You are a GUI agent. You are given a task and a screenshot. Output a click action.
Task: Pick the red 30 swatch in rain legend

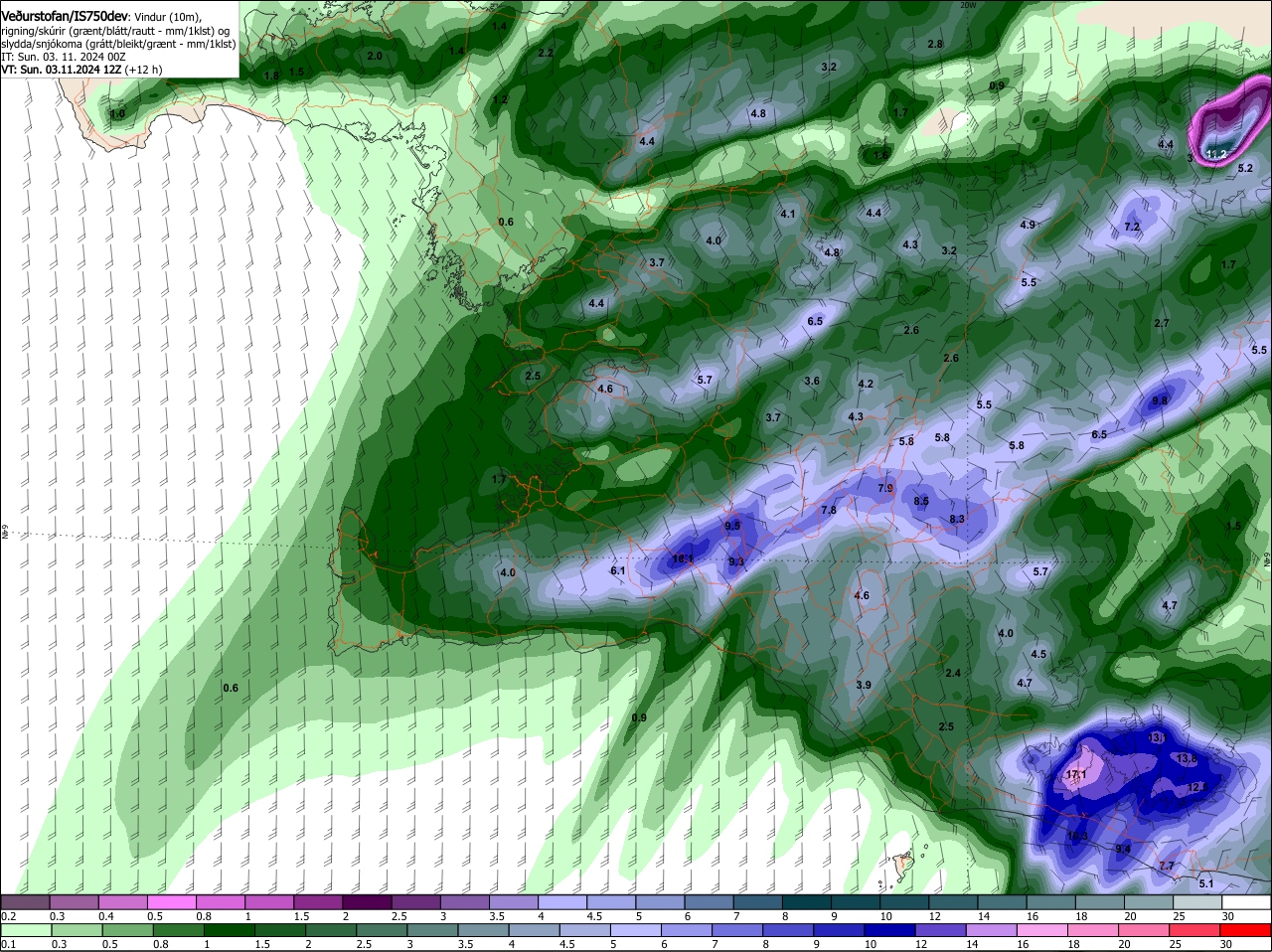coord(1246,930)
